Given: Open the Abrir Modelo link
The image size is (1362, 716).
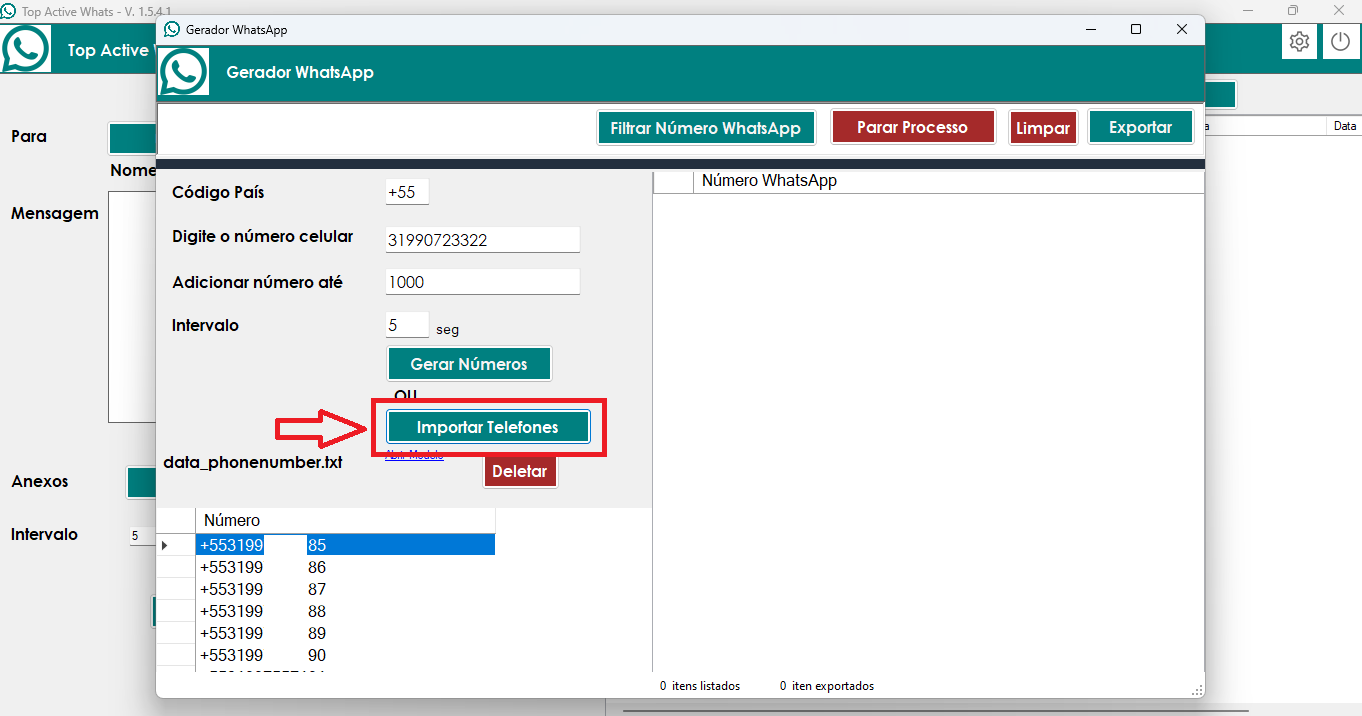Looking at the screenshot, I should (x=414, y=455).
